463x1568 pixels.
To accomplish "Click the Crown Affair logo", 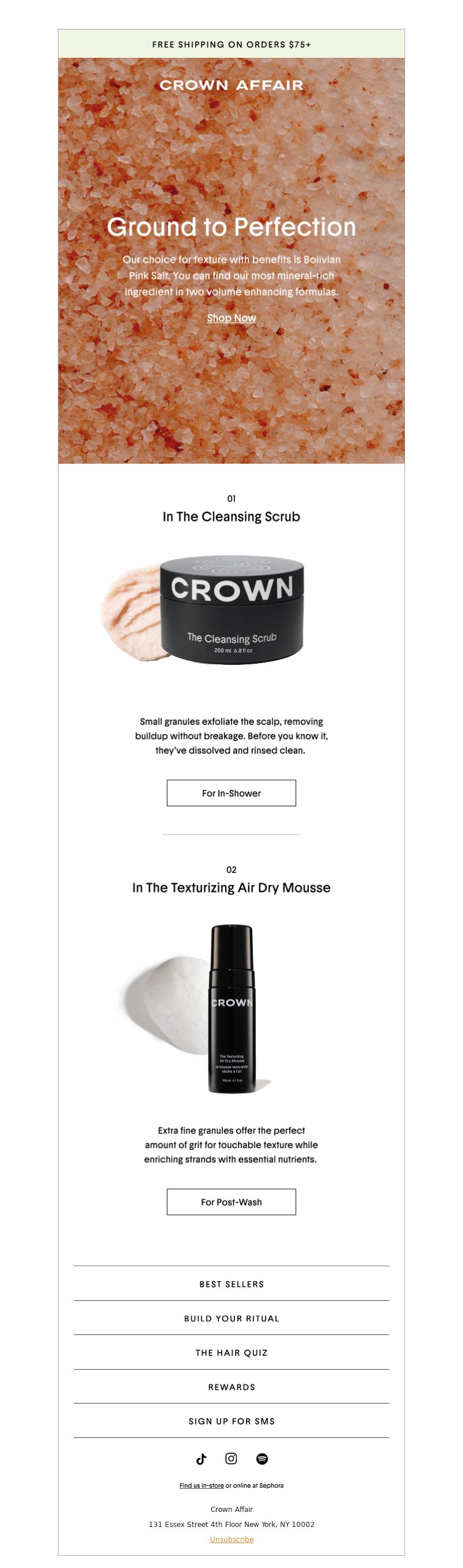I will [x=231, y=85].
